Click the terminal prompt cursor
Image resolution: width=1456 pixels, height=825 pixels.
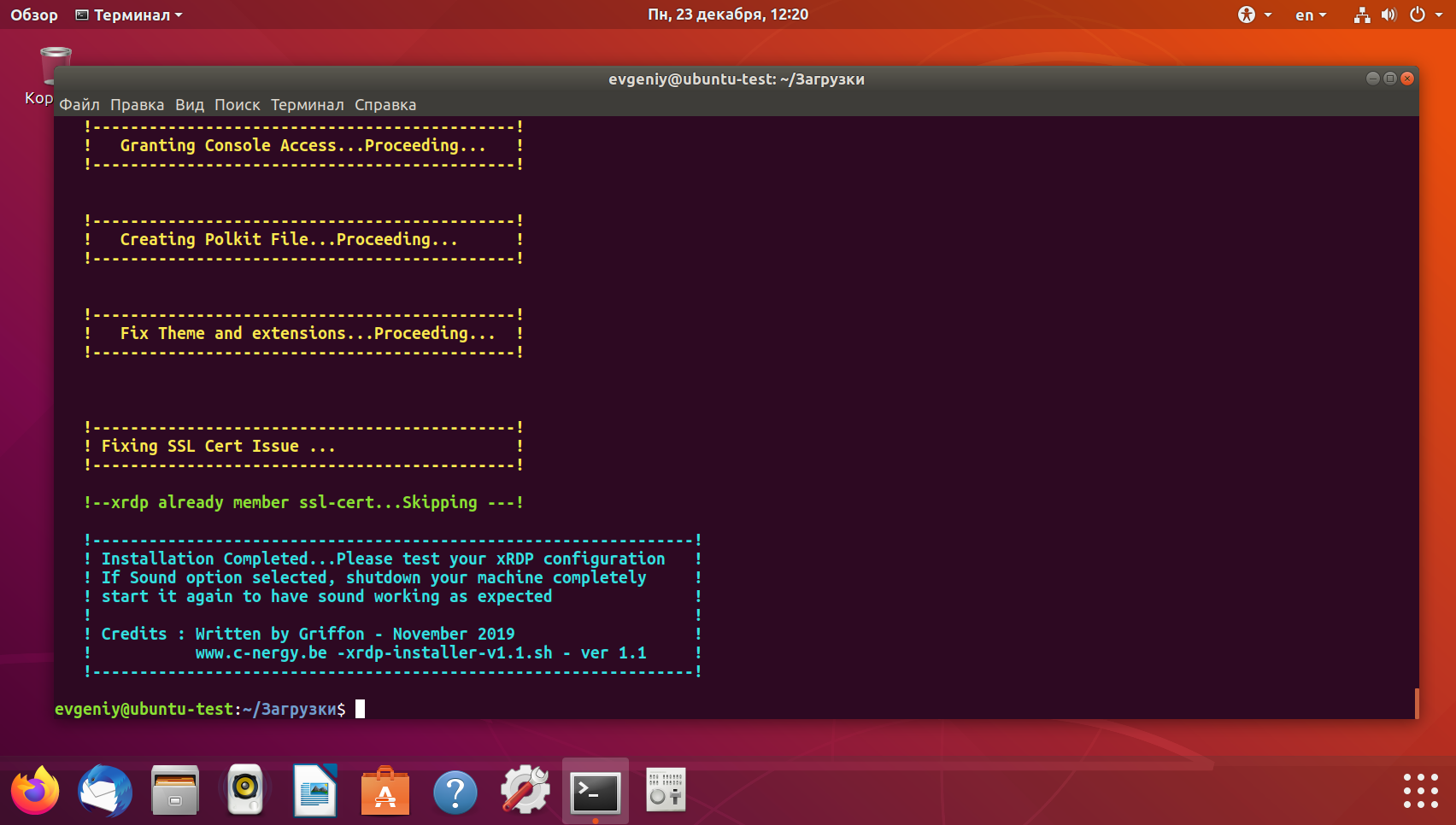click(x=360, y=709)
